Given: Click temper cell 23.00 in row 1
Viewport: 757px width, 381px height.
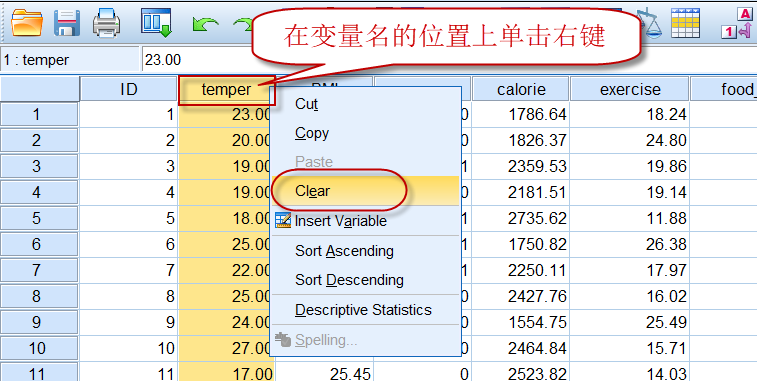Looking at the screenshot, I should click(x=225, y=114).
